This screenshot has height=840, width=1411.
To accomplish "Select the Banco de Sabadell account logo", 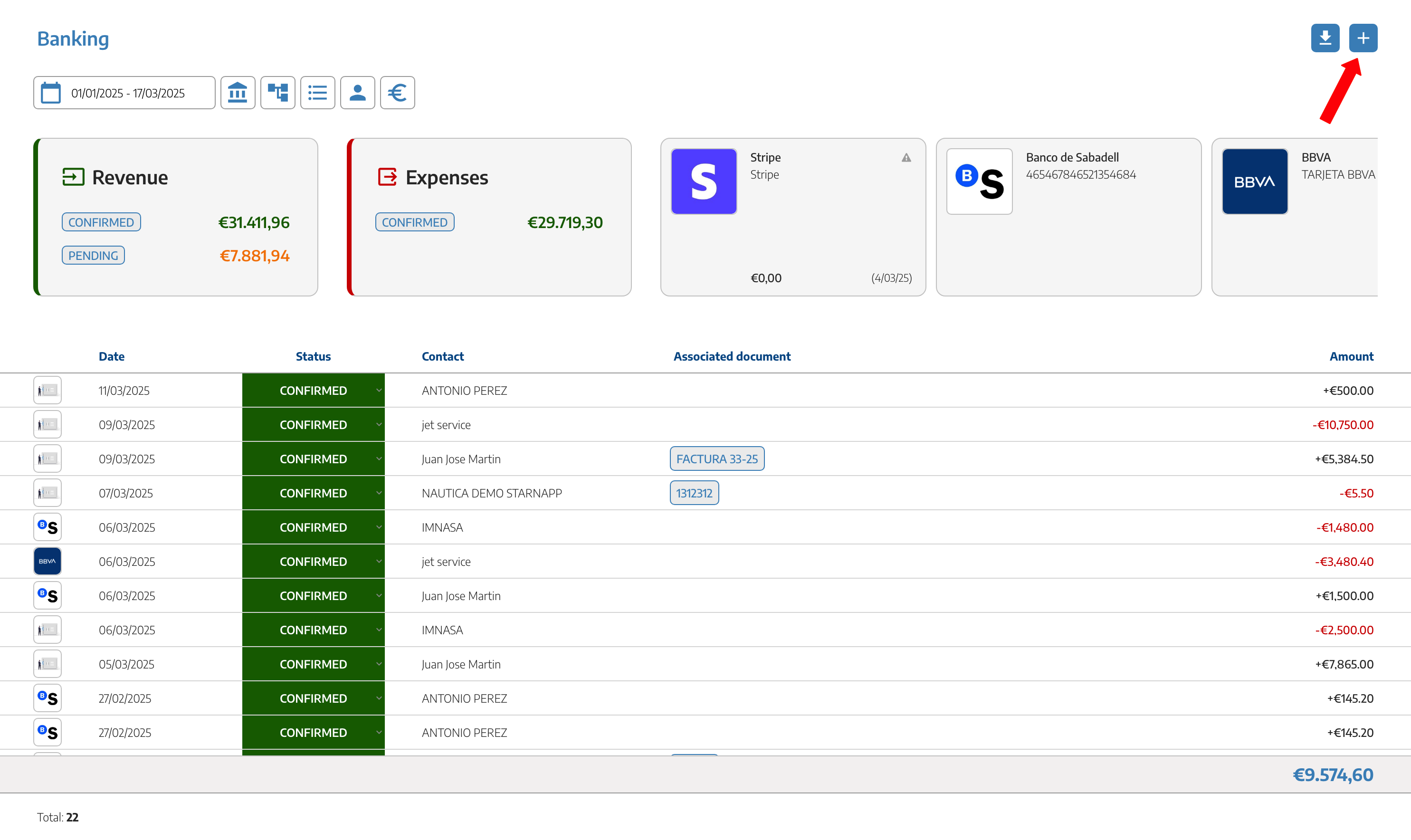I will click(x=979, y=181).
